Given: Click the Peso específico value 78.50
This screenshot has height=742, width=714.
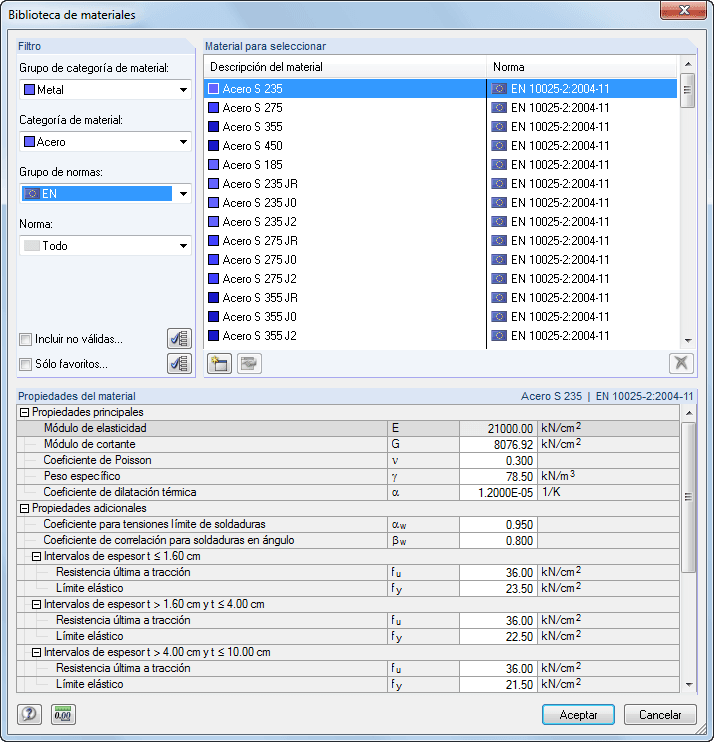Looking at the screenshot, I should pyautogui.click(x=498, y=477).
